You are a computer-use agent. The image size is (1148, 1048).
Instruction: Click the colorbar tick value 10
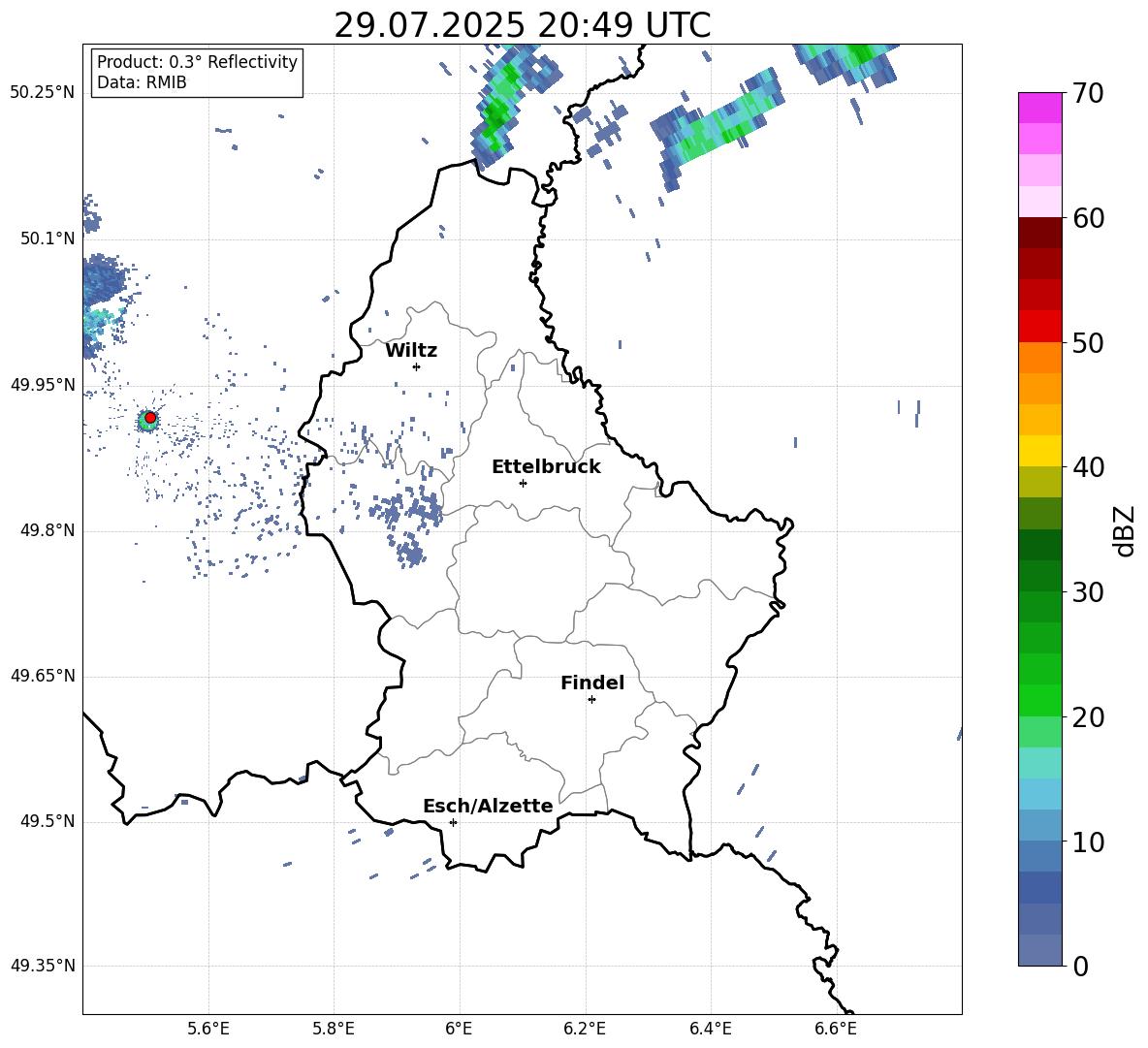click(1087, 842)
